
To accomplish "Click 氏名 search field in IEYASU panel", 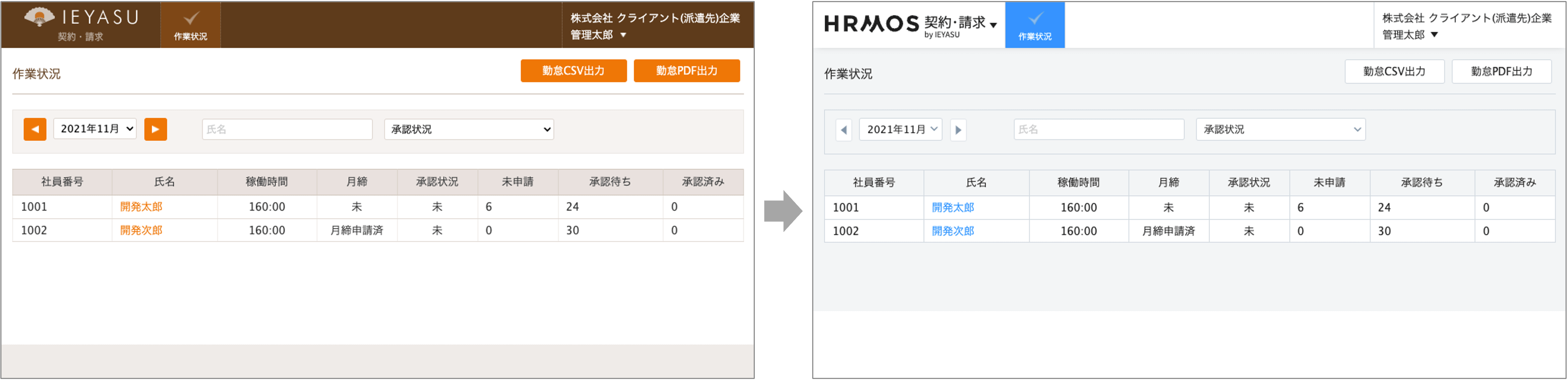I will click(x=287, y=129).
